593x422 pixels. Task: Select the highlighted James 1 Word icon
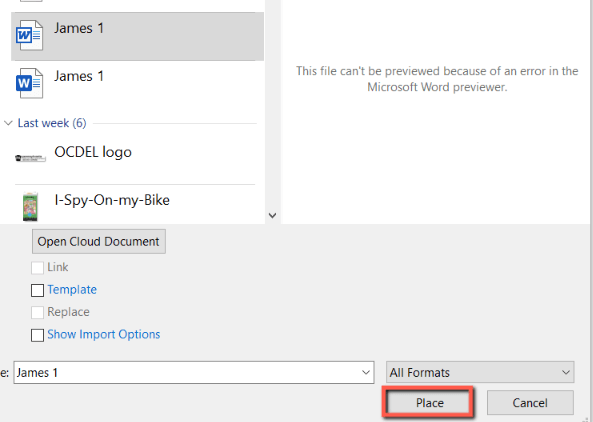pos(29,36)
